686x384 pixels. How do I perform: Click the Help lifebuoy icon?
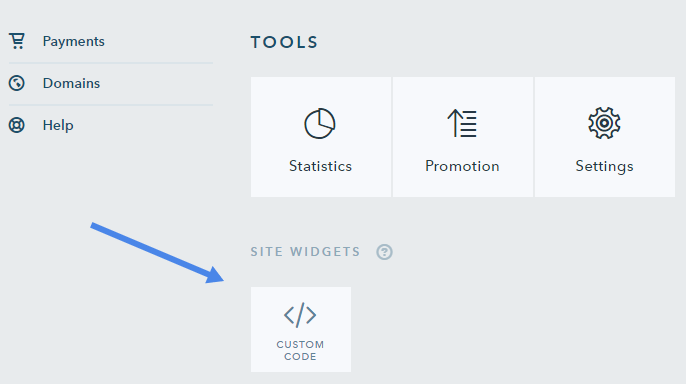pyautogui.click(x=17, y=125)
